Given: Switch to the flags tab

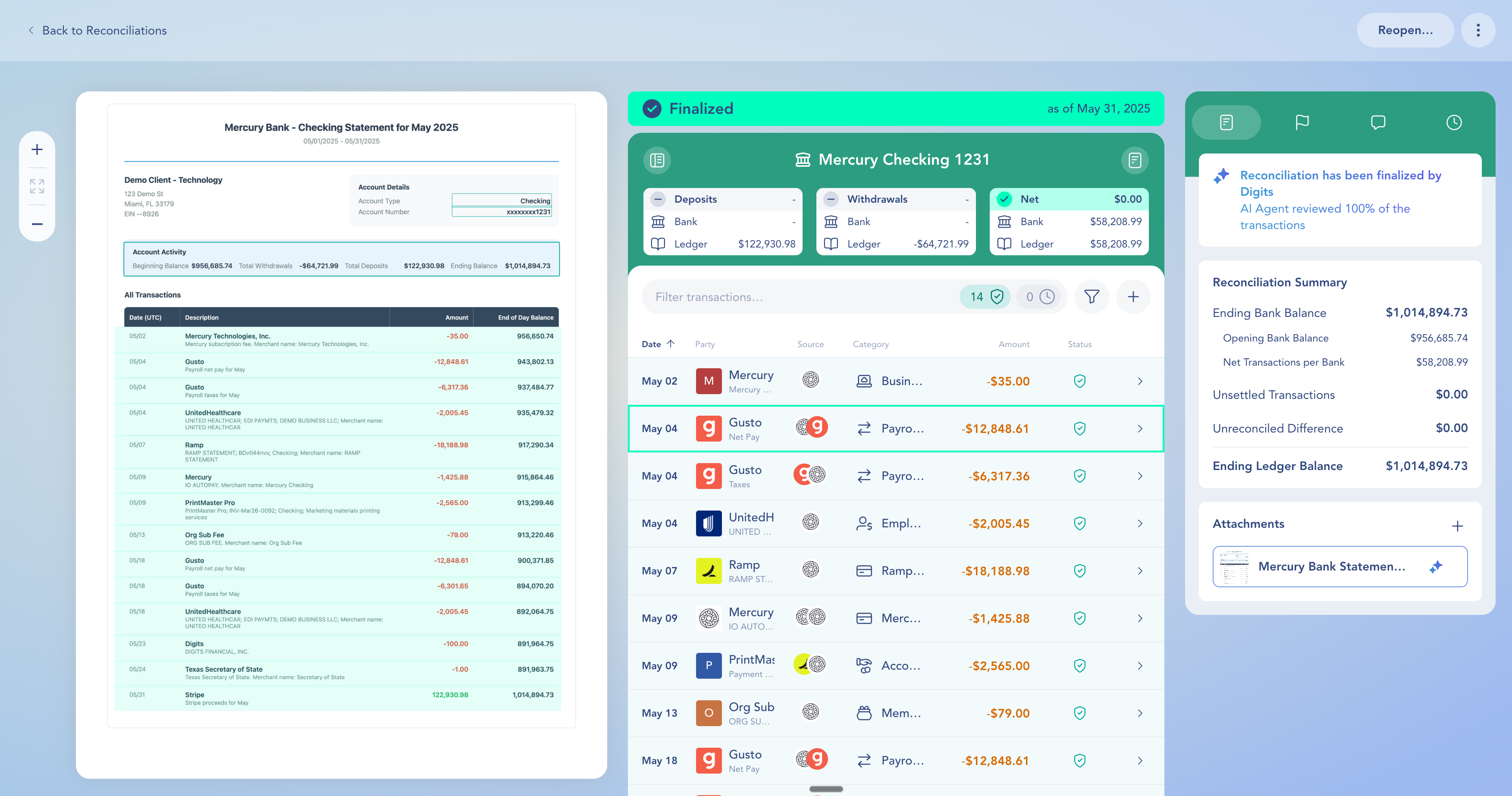Looking at the screenshot, I should point(1302,122).
